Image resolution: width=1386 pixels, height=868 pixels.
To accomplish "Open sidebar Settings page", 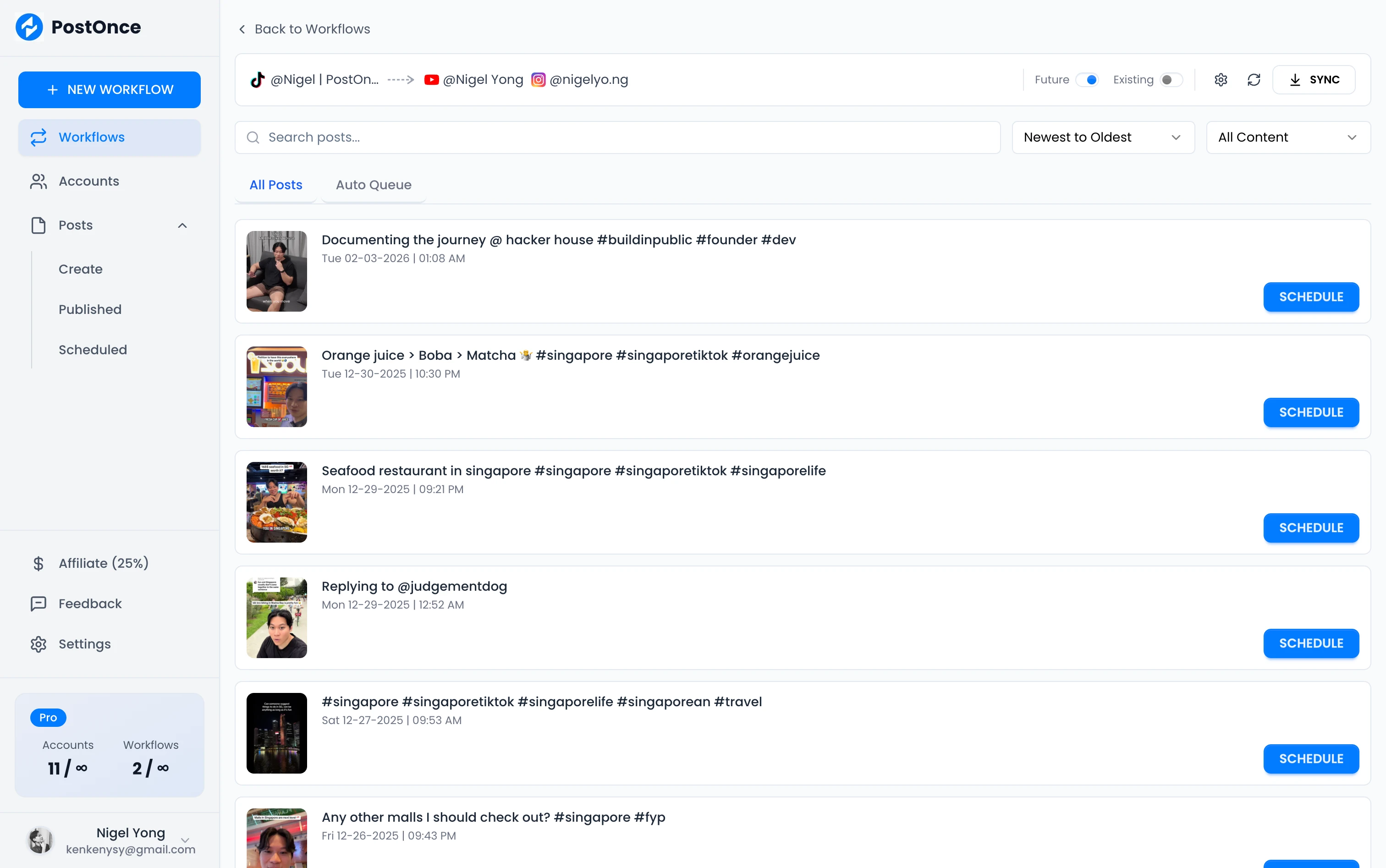I will [84, 644].
